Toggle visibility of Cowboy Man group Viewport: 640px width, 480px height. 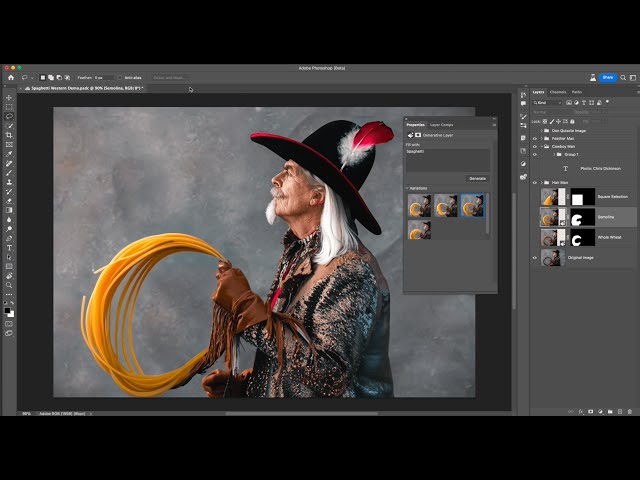(535, 147)
